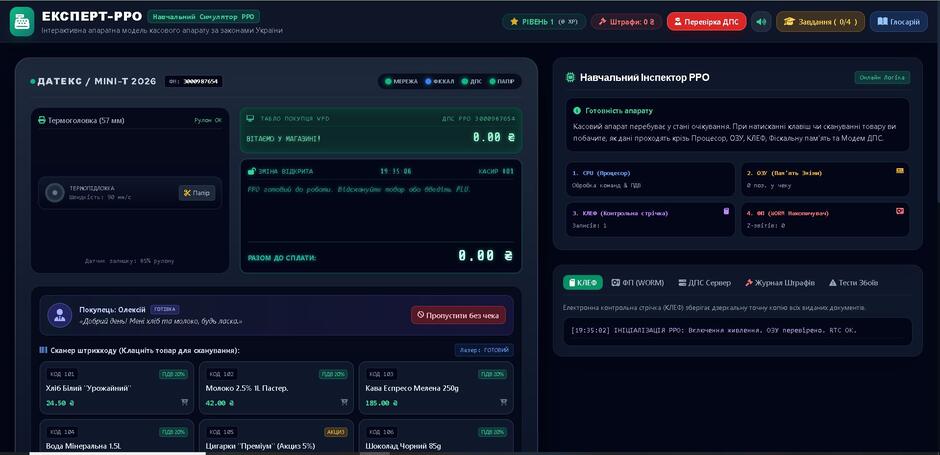Click the ФП (WORM Накопичувач) component card
This screenshot has height=455, width=940.
click(825, 219)
